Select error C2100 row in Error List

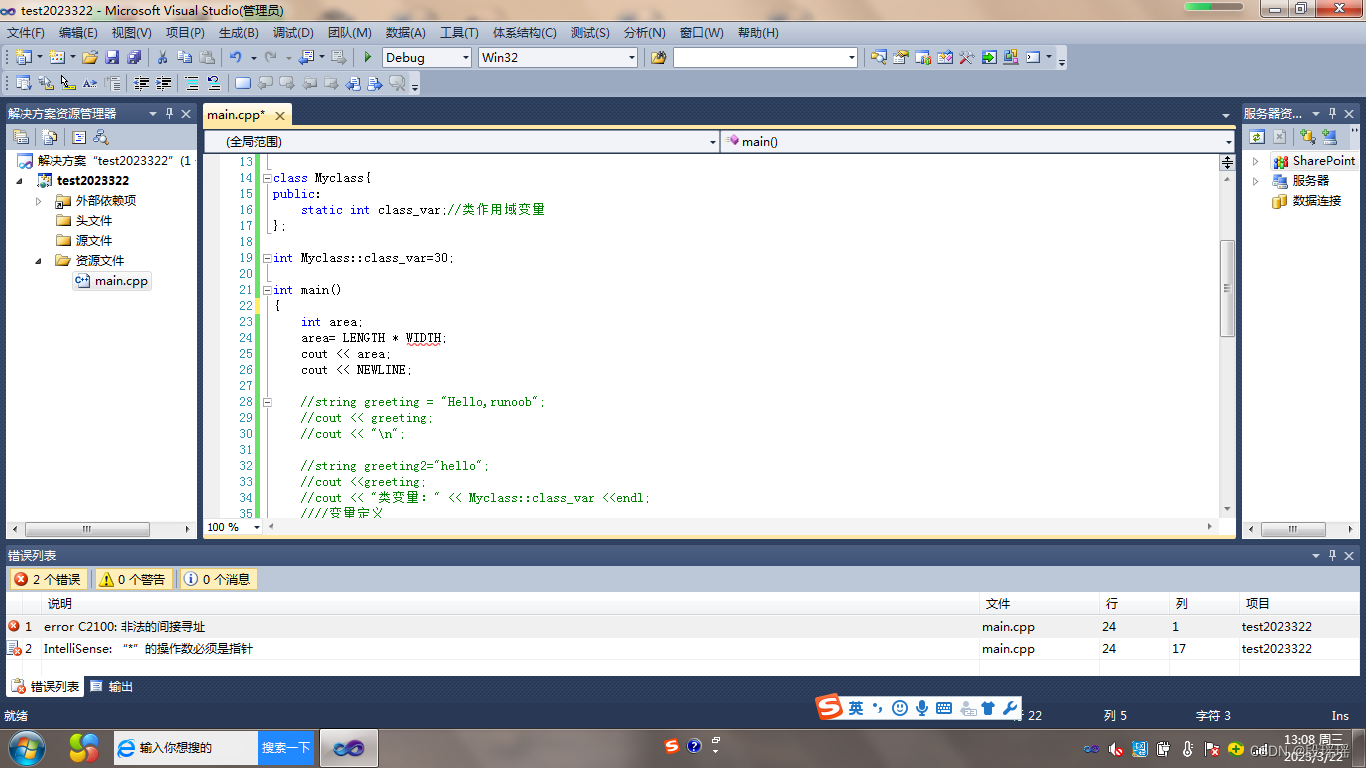pyautogui.click(x=682, y=626)
